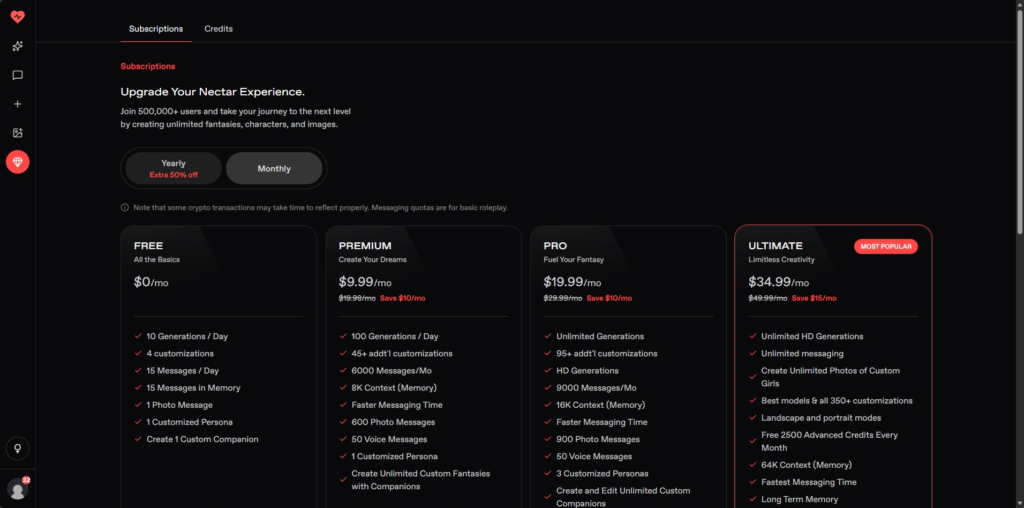Click the $9.99/mo price
1024x508 pixels.
coord(365,282)
